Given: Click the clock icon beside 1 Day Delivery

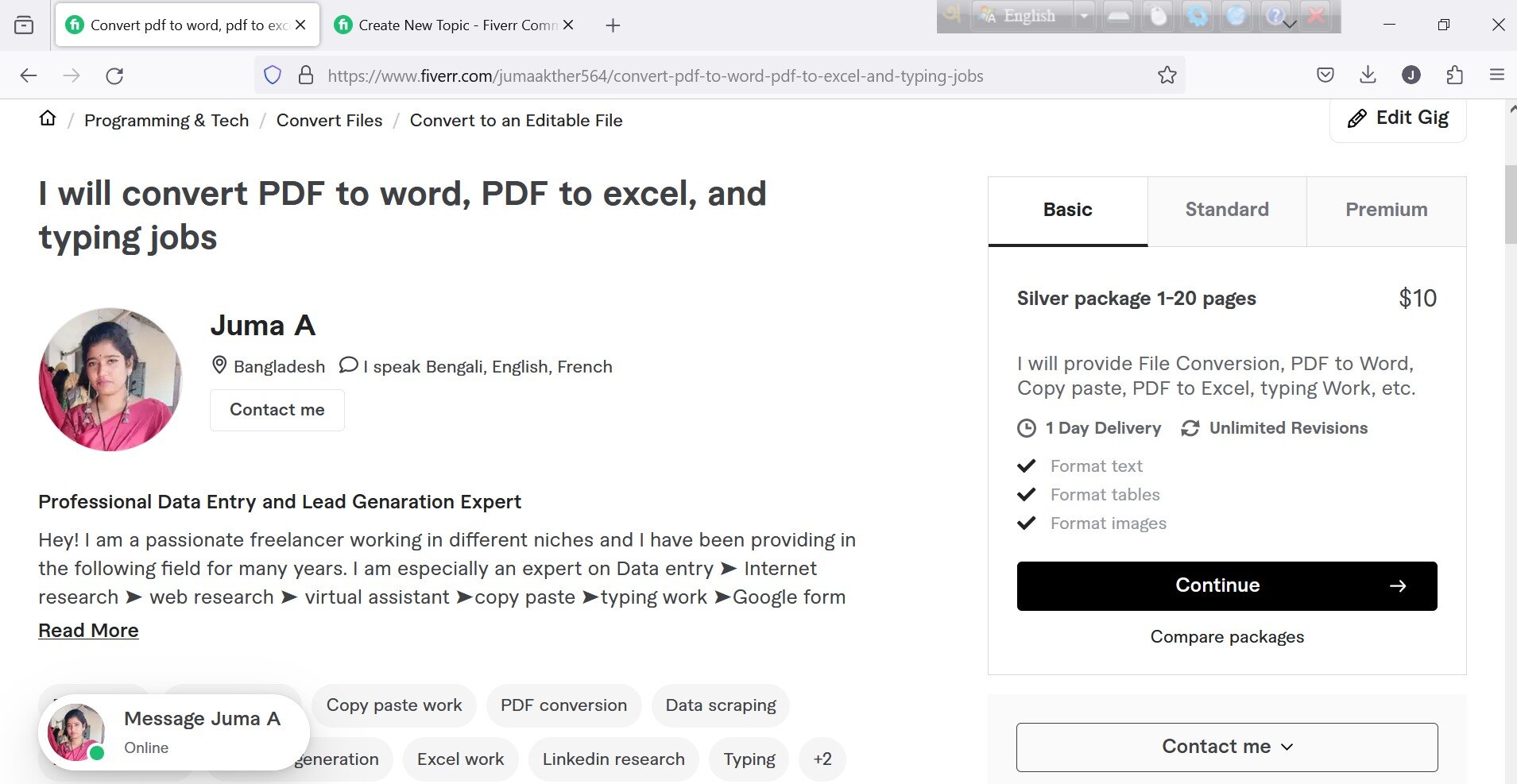Looking at the screenshot, I should (x=1027, y=428).
